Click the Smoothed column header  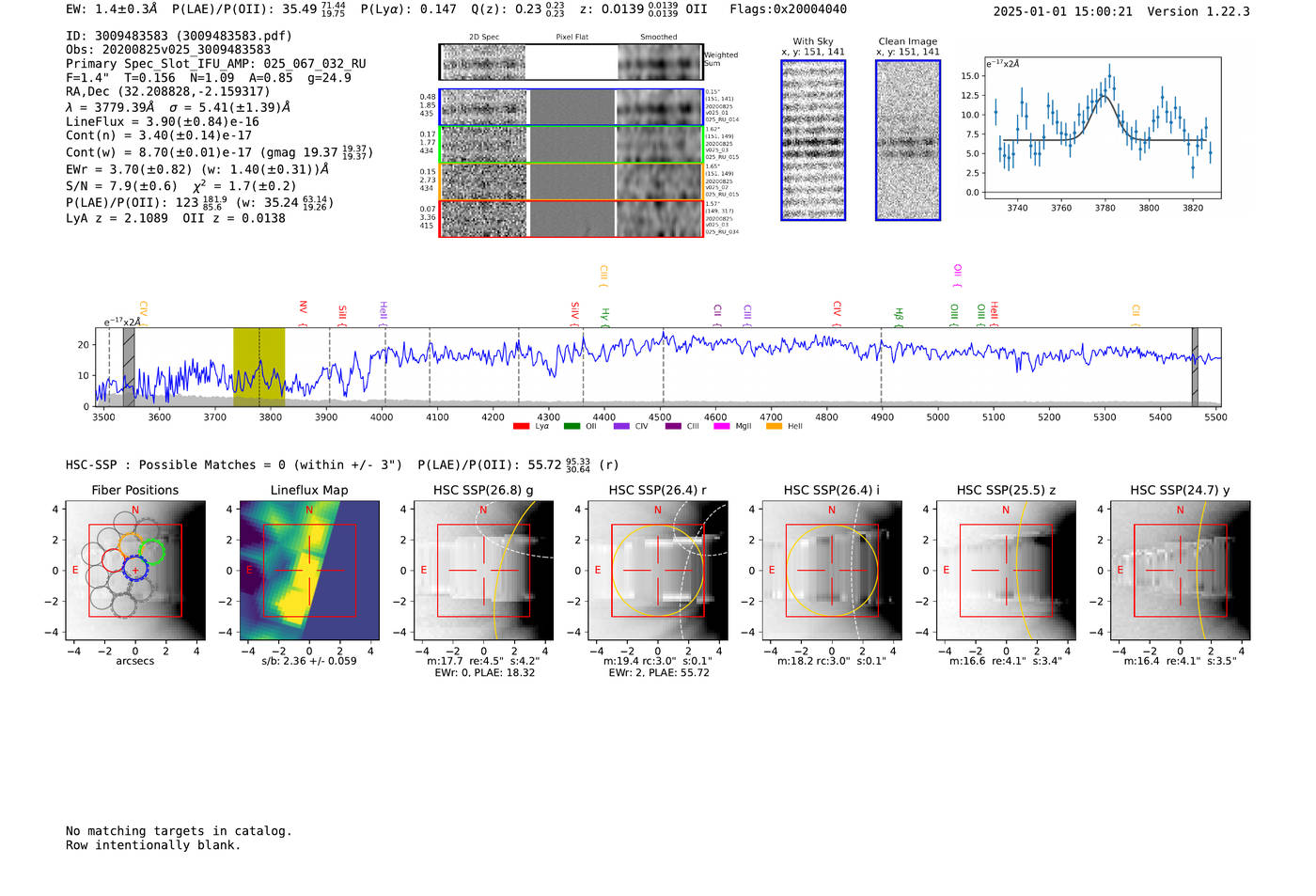[x=658, y=37]
